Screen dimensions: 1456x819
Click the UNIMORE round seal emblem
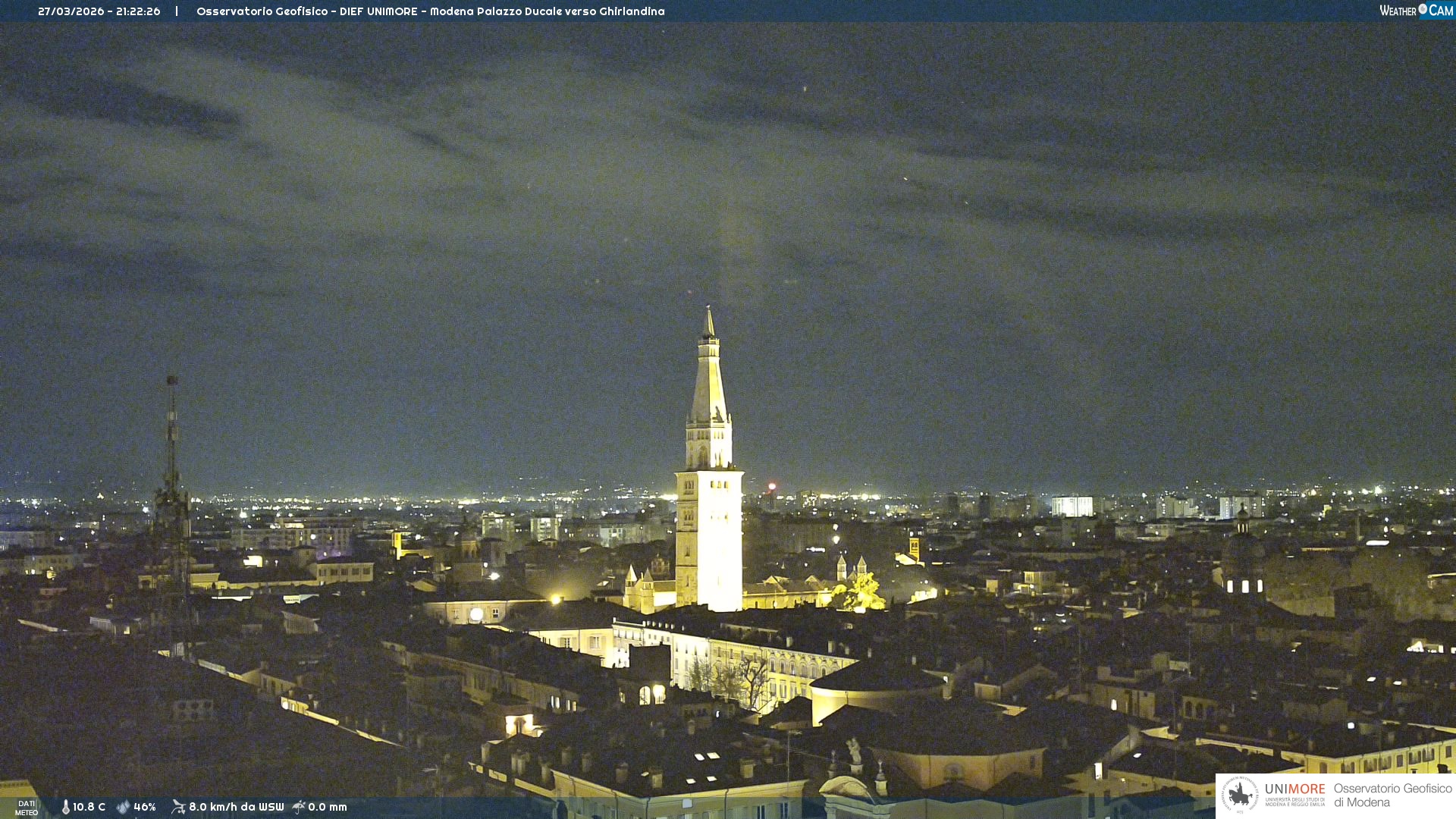(1240, 795)
